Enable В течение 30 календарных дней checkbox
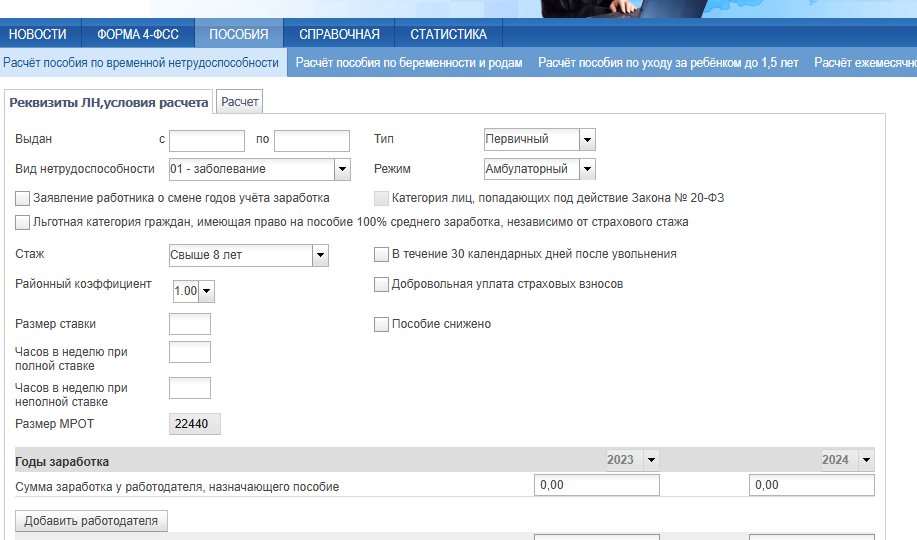The height and width of the screenshot is (540, 917). coord(381,254)
